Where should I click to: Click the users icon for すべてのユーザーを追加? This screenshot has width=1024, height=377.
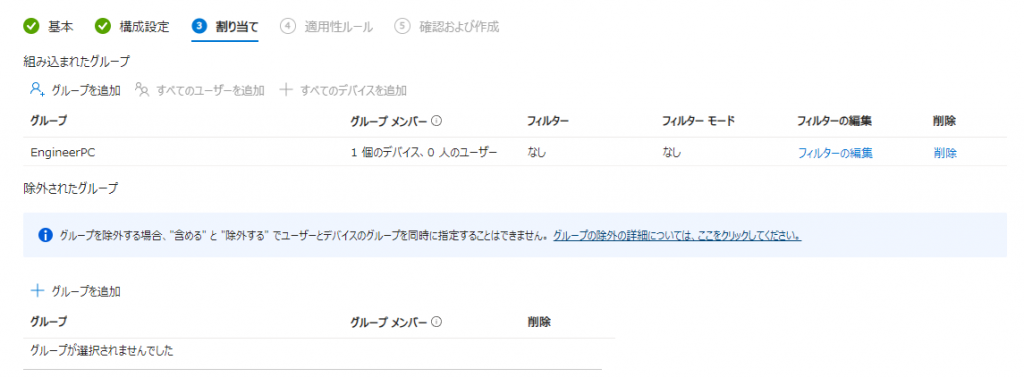pos(142,90)
